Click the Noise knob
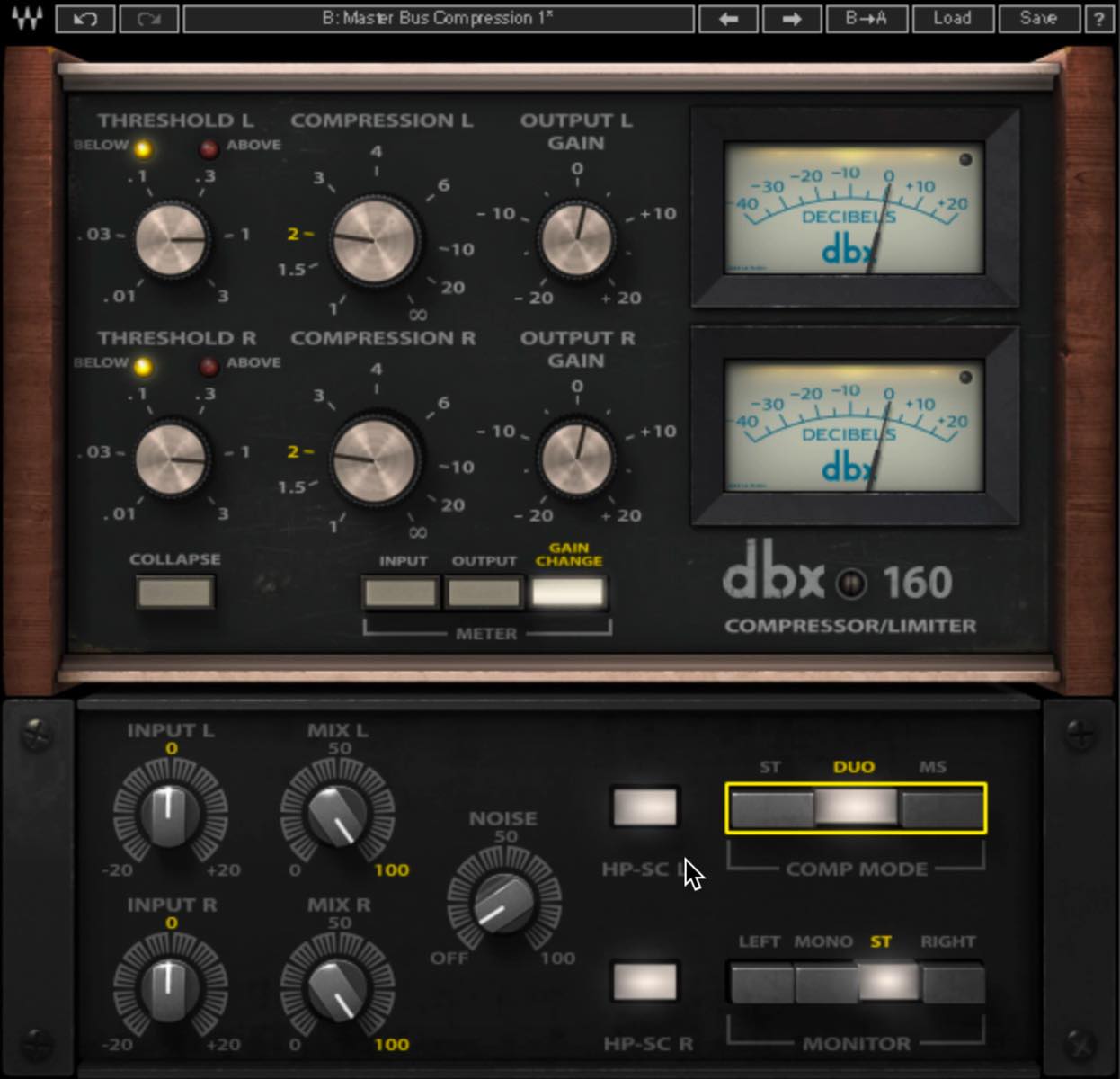Image resolution: width=1120 pixels, height=1079 pixels. [x=504, y=901]
